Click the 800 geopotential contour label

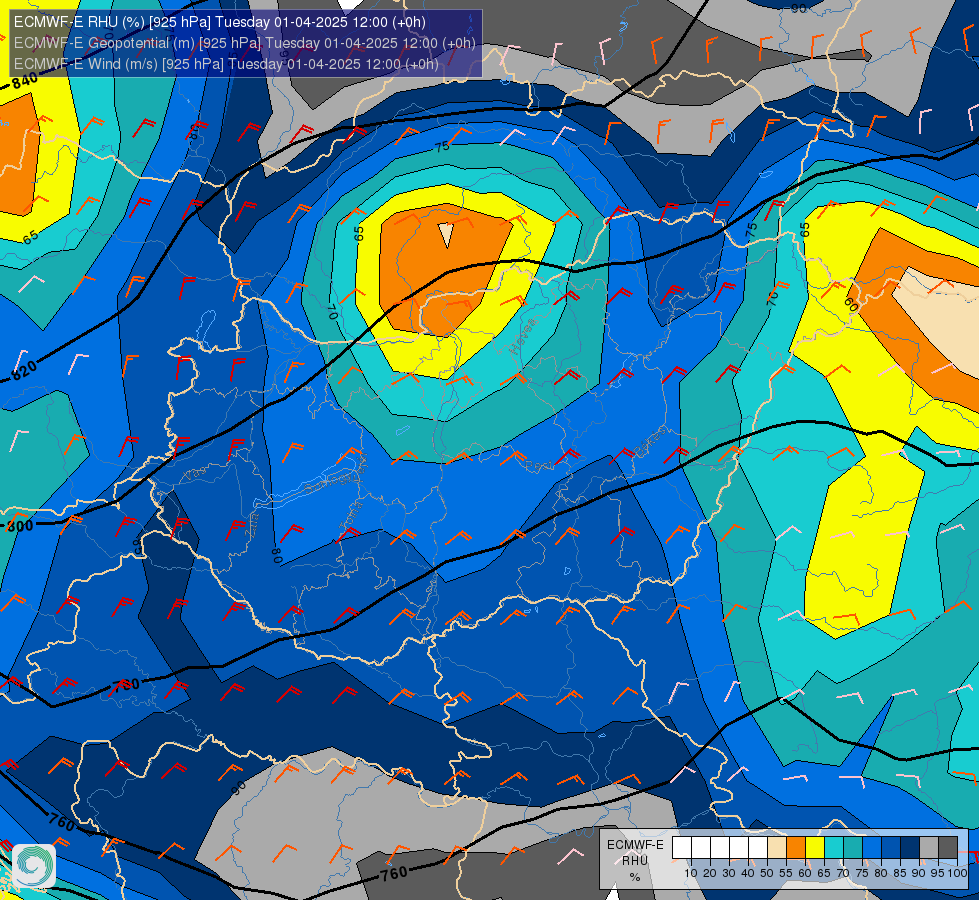[19, 525]
